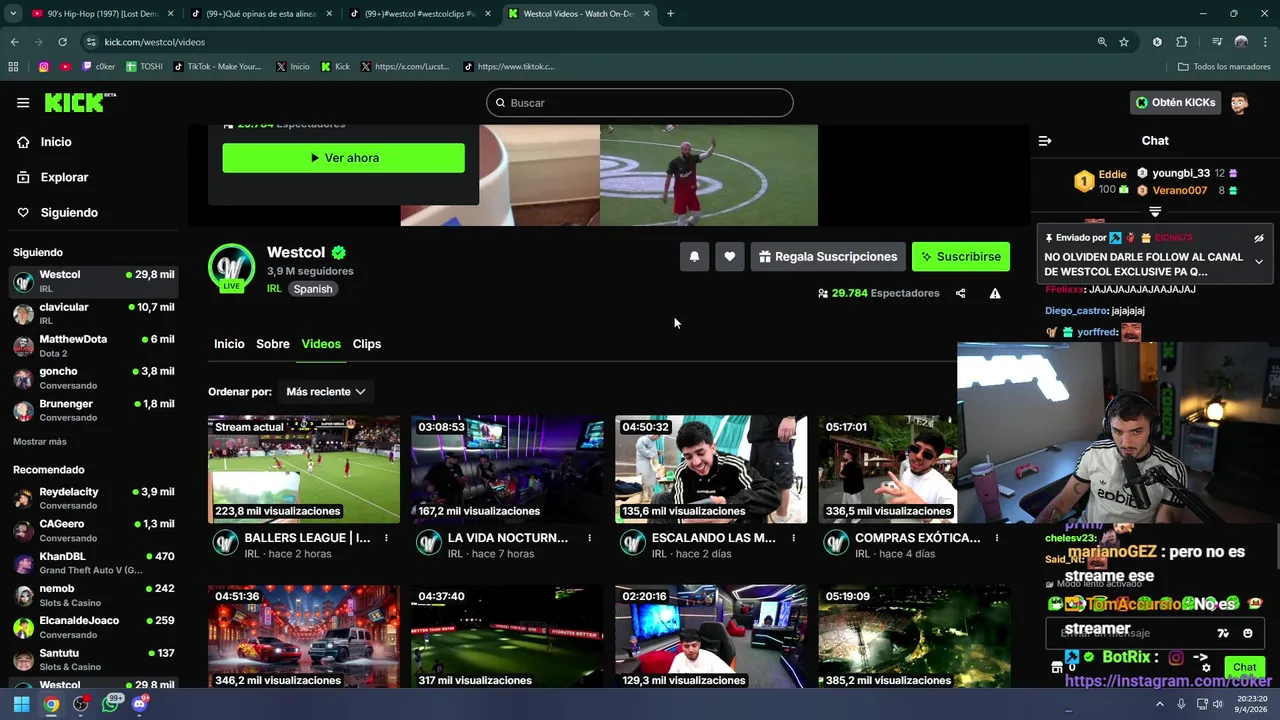The height and width of the screenshot is (720, 1280).
Task: Click Regala Suscripciones button
Action: [x=828, y=257]
